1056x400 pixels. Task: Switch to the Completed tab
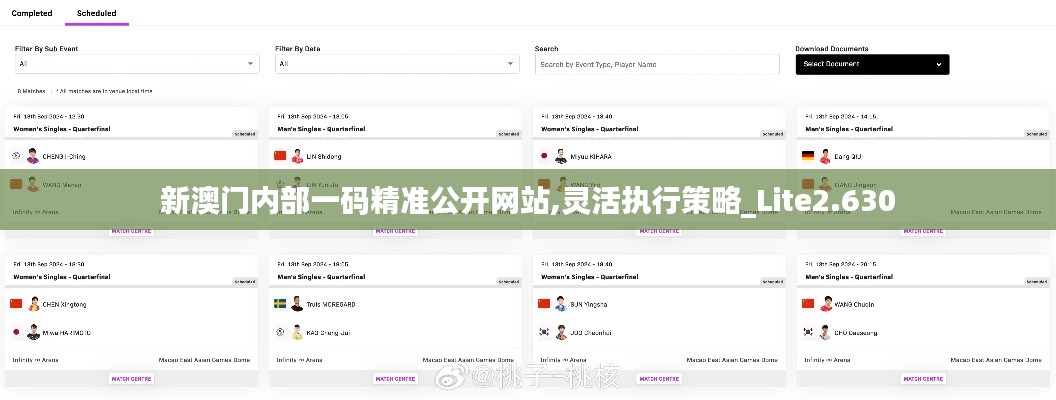click(32, 14)
